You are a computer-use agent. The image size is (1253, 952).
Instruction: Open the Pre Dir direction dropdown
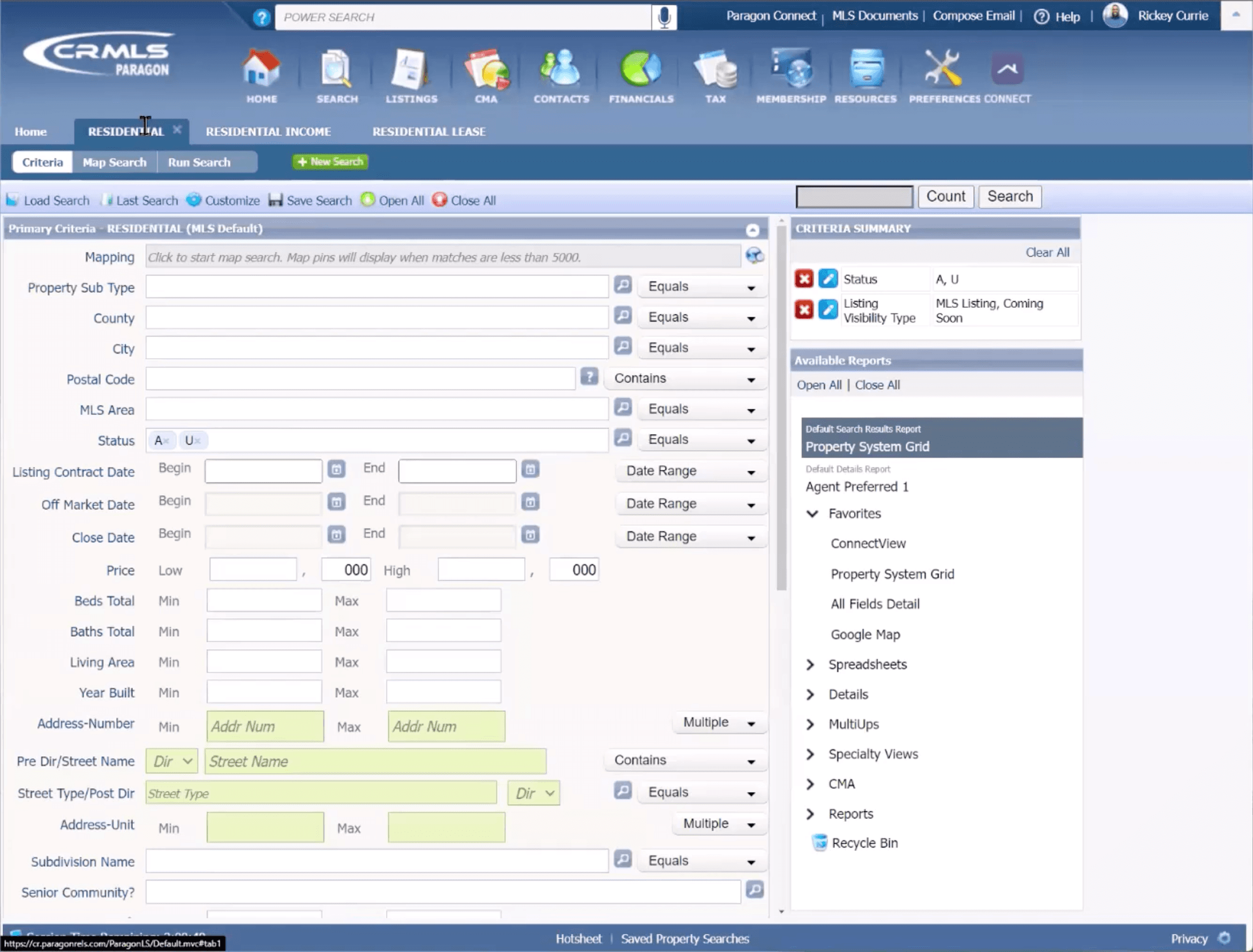(x=172, y=761)
